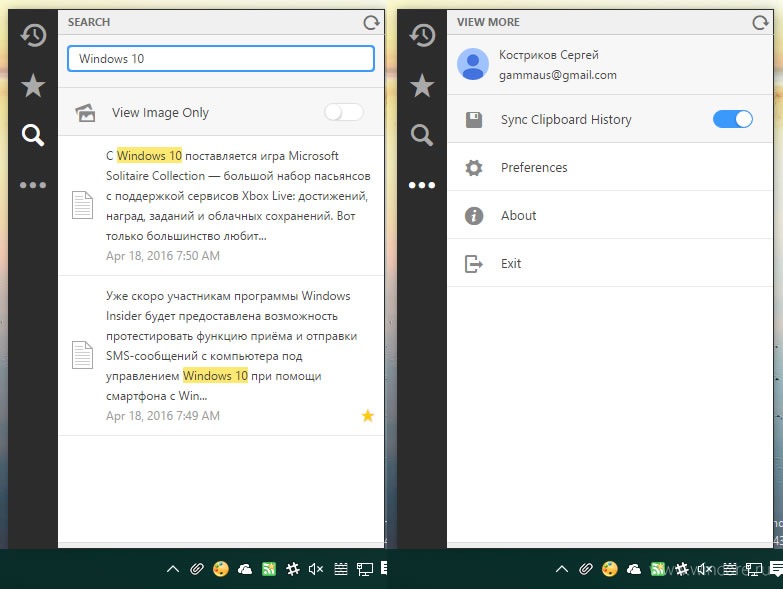Click the document icon of the Windows Insider clip
Viewport: 783px width, 589px height.
(82, 355)
